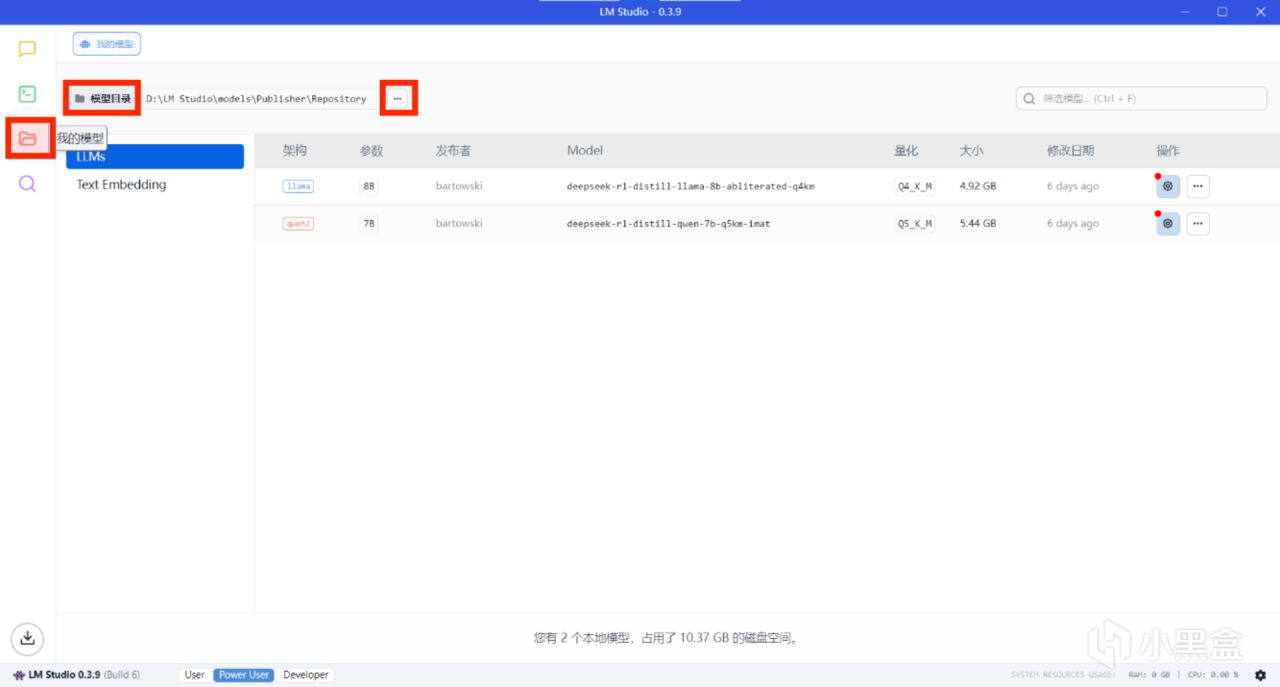Image resolution: width=1280 pixels, height=687 pixels.
Task: Switch to User mode
Action: tap(195, 675)
